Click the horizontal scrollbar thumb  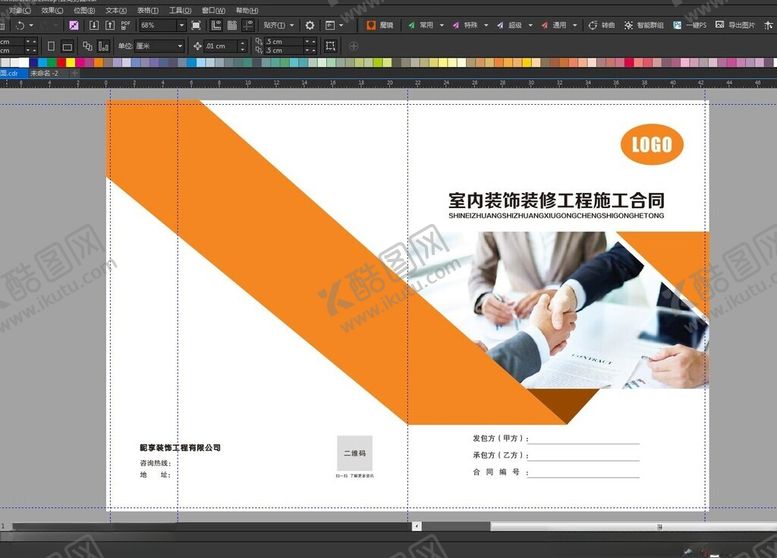click(x=634, y=526)
